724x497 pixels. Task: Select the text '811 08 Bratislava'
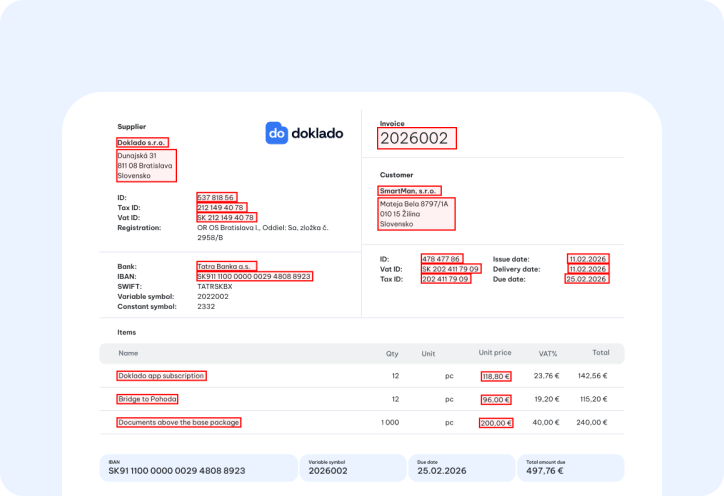[145, 165]
